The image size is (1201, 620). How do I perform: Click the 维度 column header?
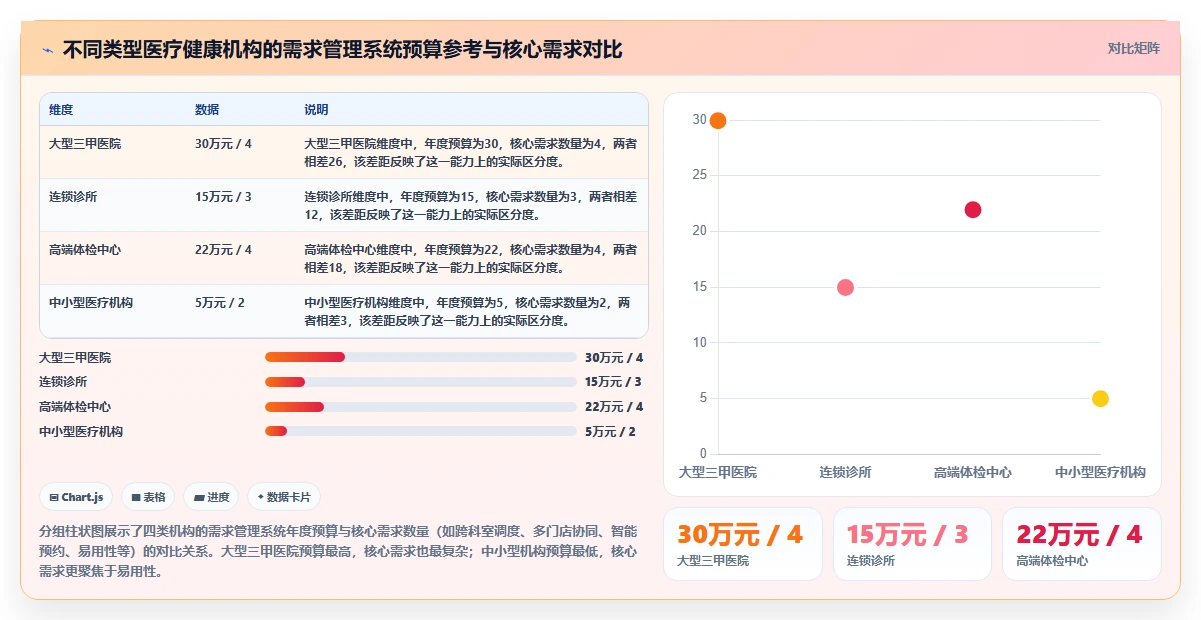coord(61,110)
